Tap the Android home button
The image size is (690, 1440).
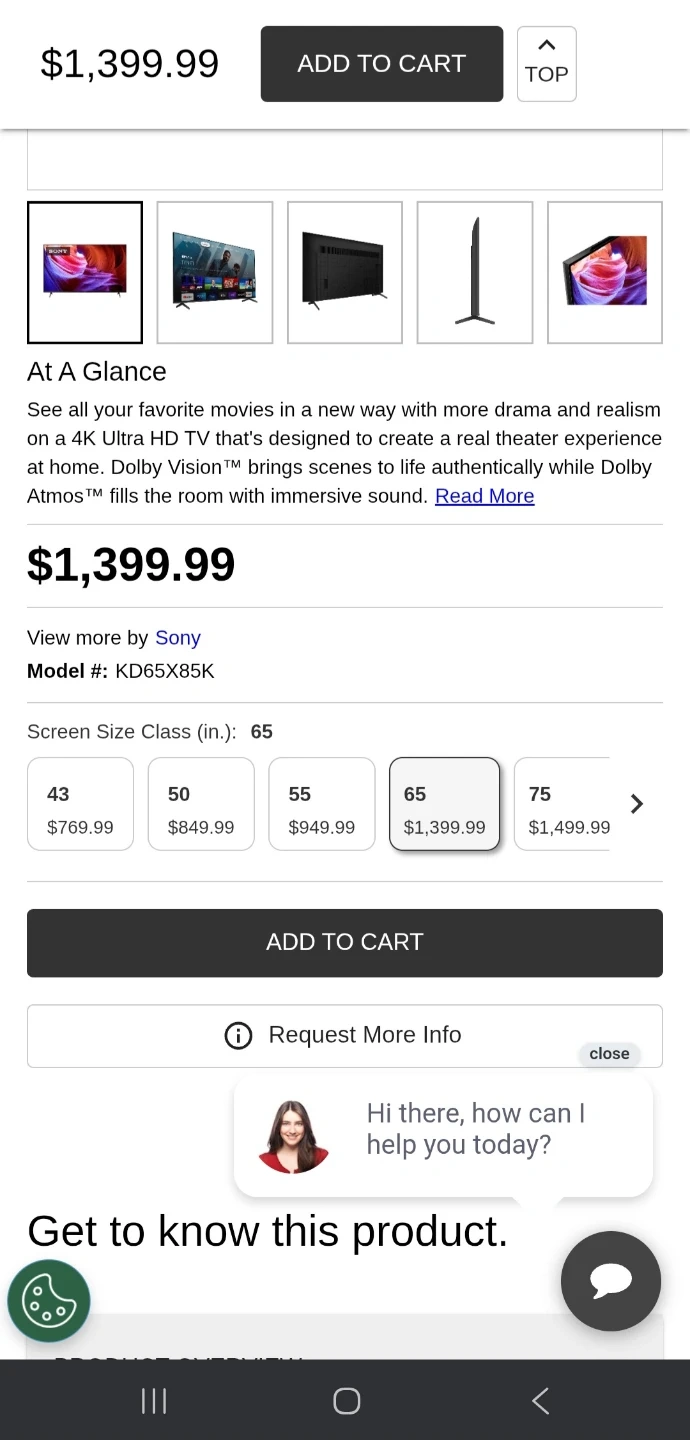(346, 1400)
